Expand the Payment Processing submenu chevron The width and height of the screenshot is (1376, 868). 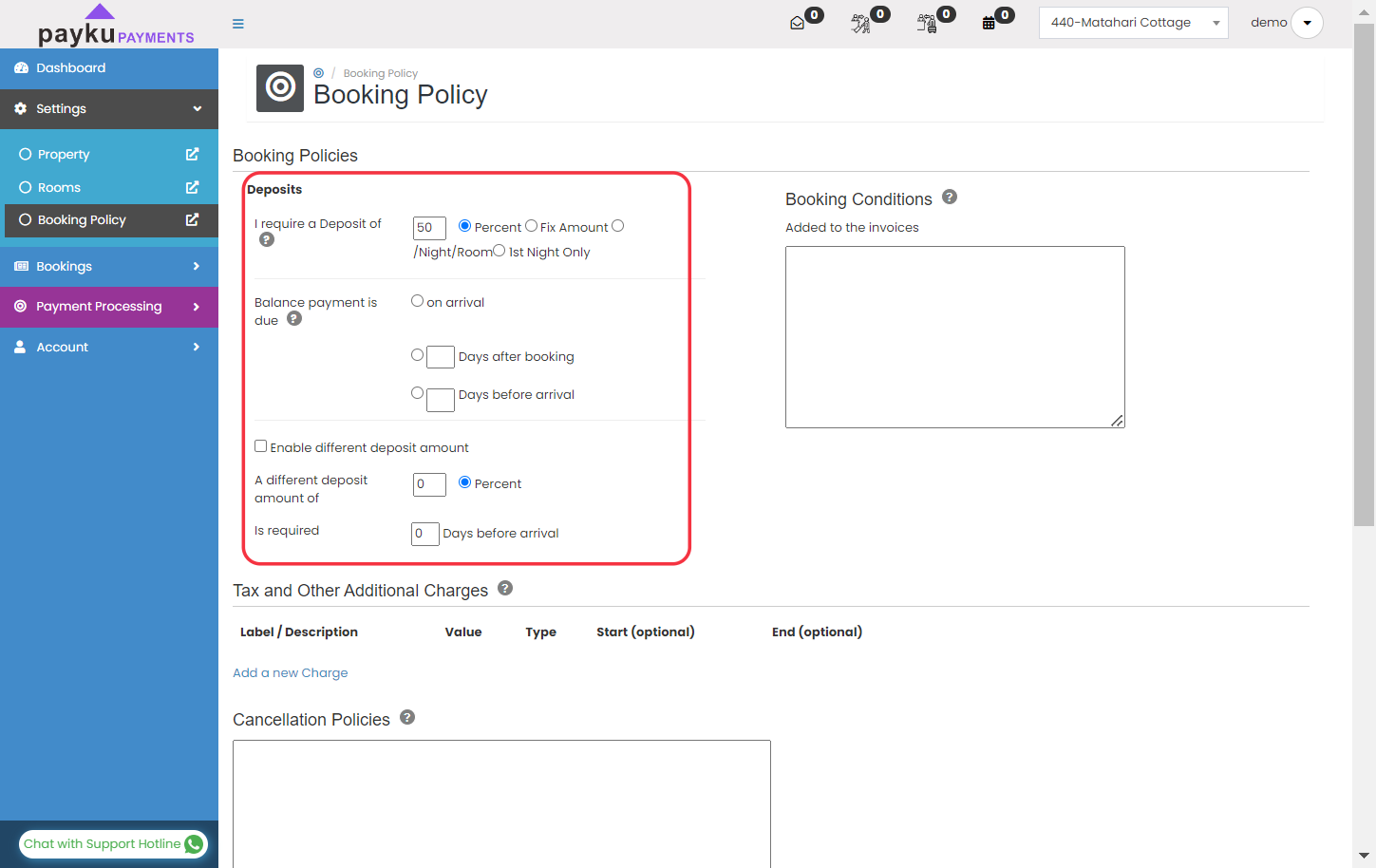[x=197, y=307]
